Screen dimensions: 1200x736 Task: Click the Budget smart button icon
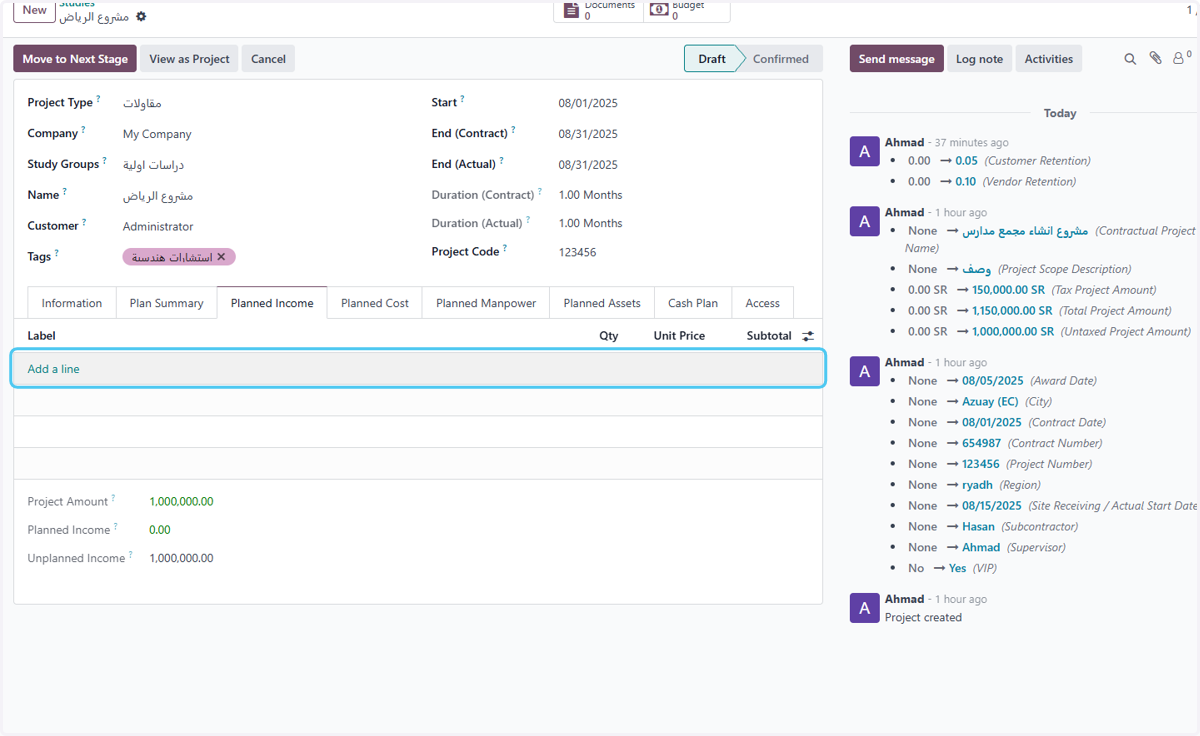[659, 9]
